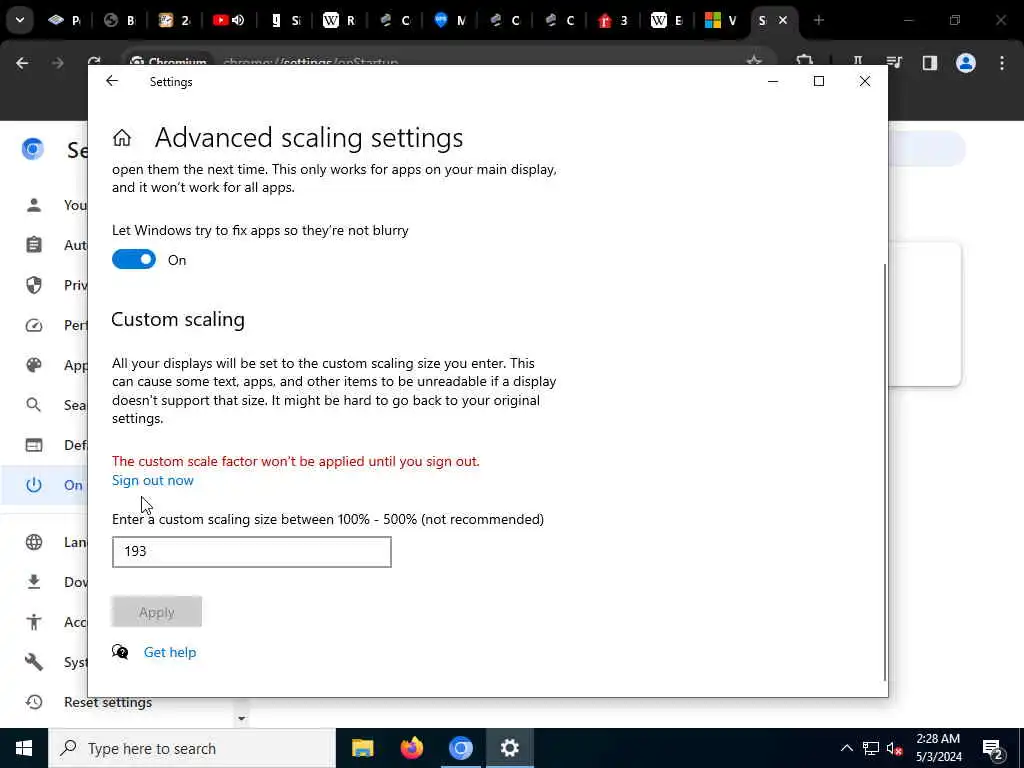Image resolution: width=1024 pixels, height=768 pixels.
Task: Click the taskbar search box
Action: pyautogui.click(x=192, y=748)
